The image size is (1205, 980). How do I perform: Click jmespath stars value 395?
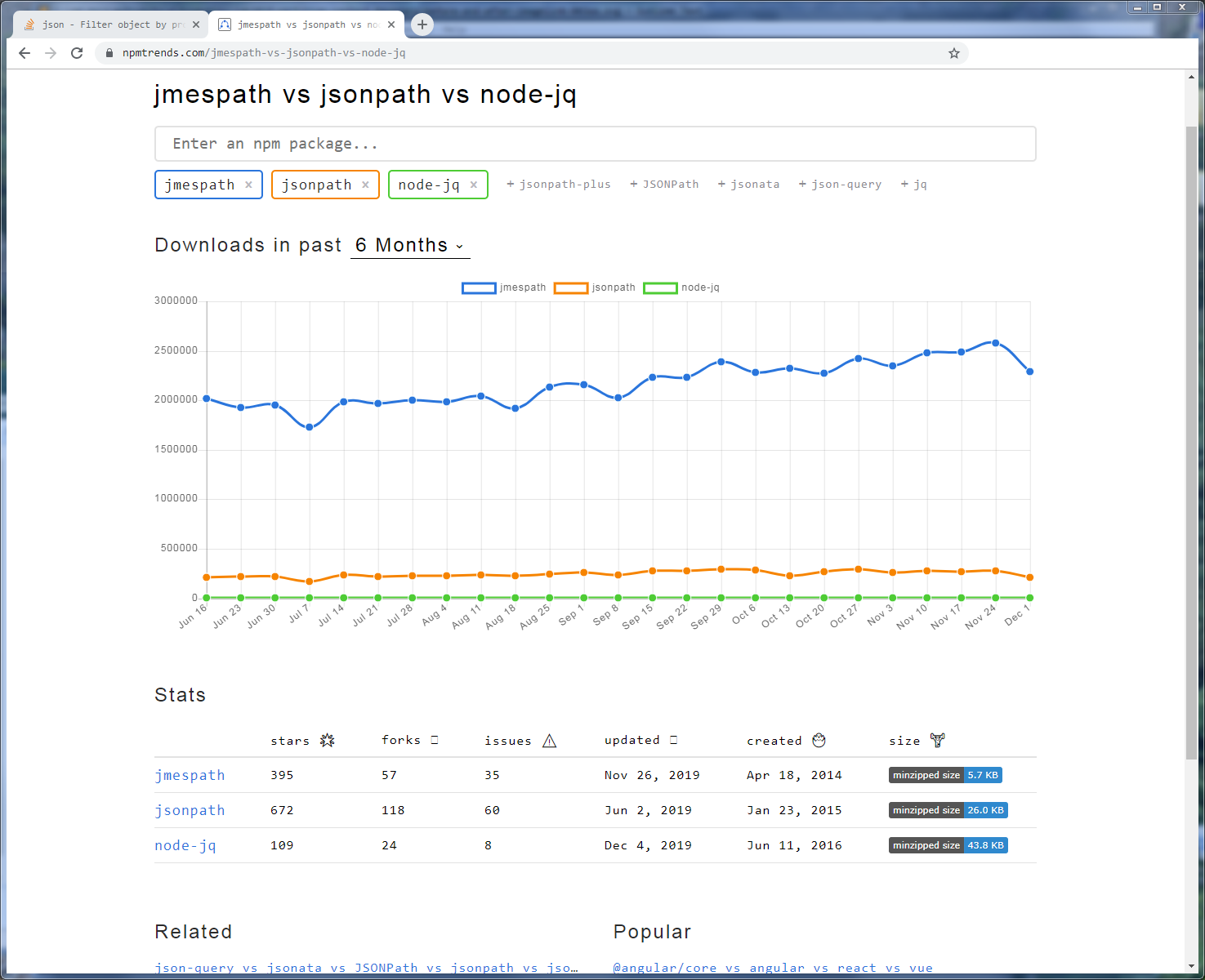tap(282, 775)
